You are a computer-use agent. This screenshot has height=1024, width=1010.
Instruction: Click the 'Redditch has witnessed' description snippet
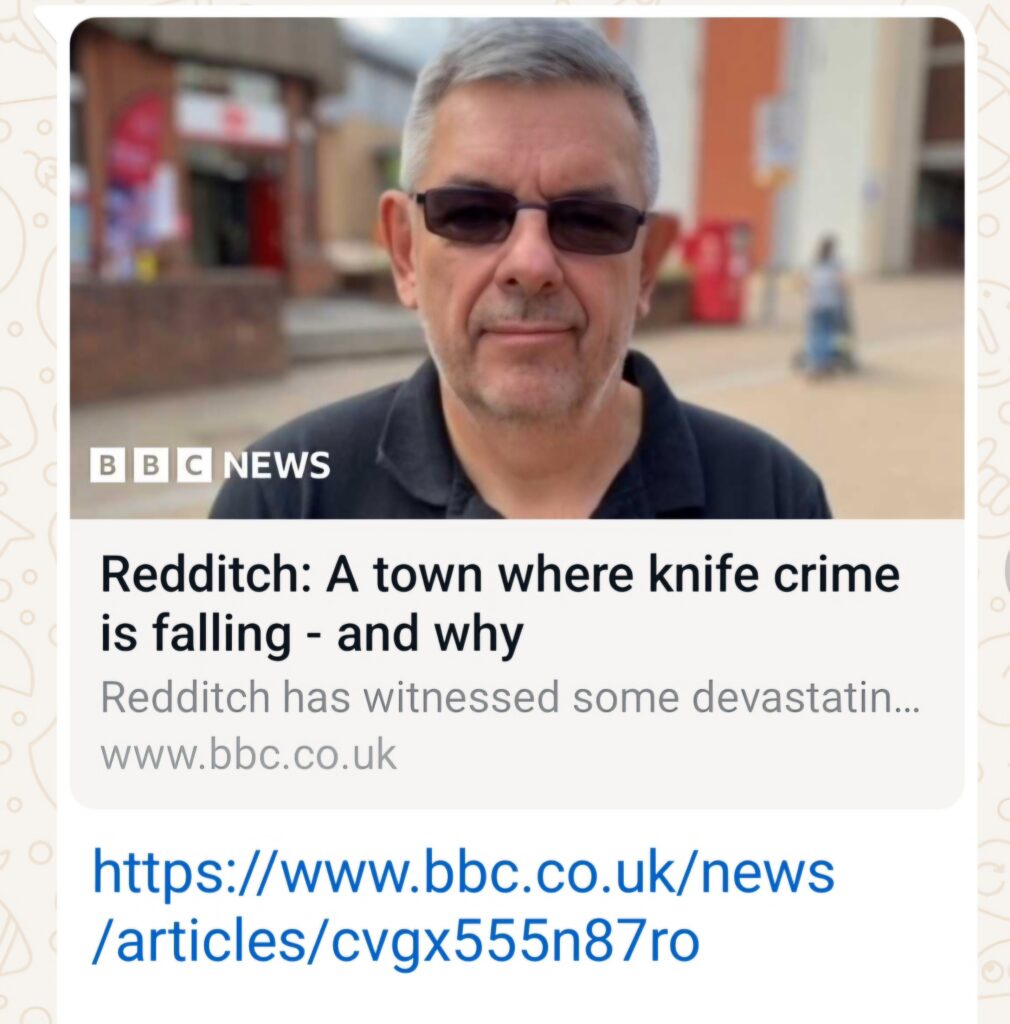(x=510, y=697)
